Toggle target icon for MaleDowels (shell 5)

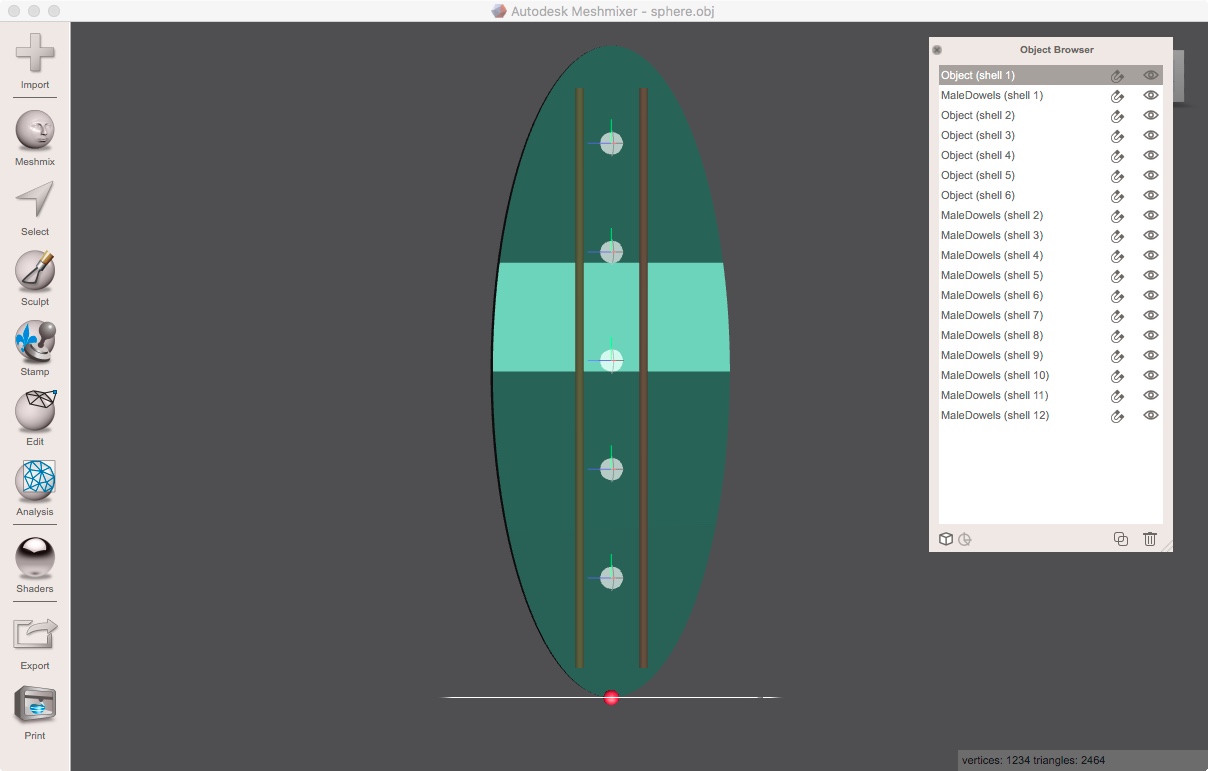tap(1118, 275)
